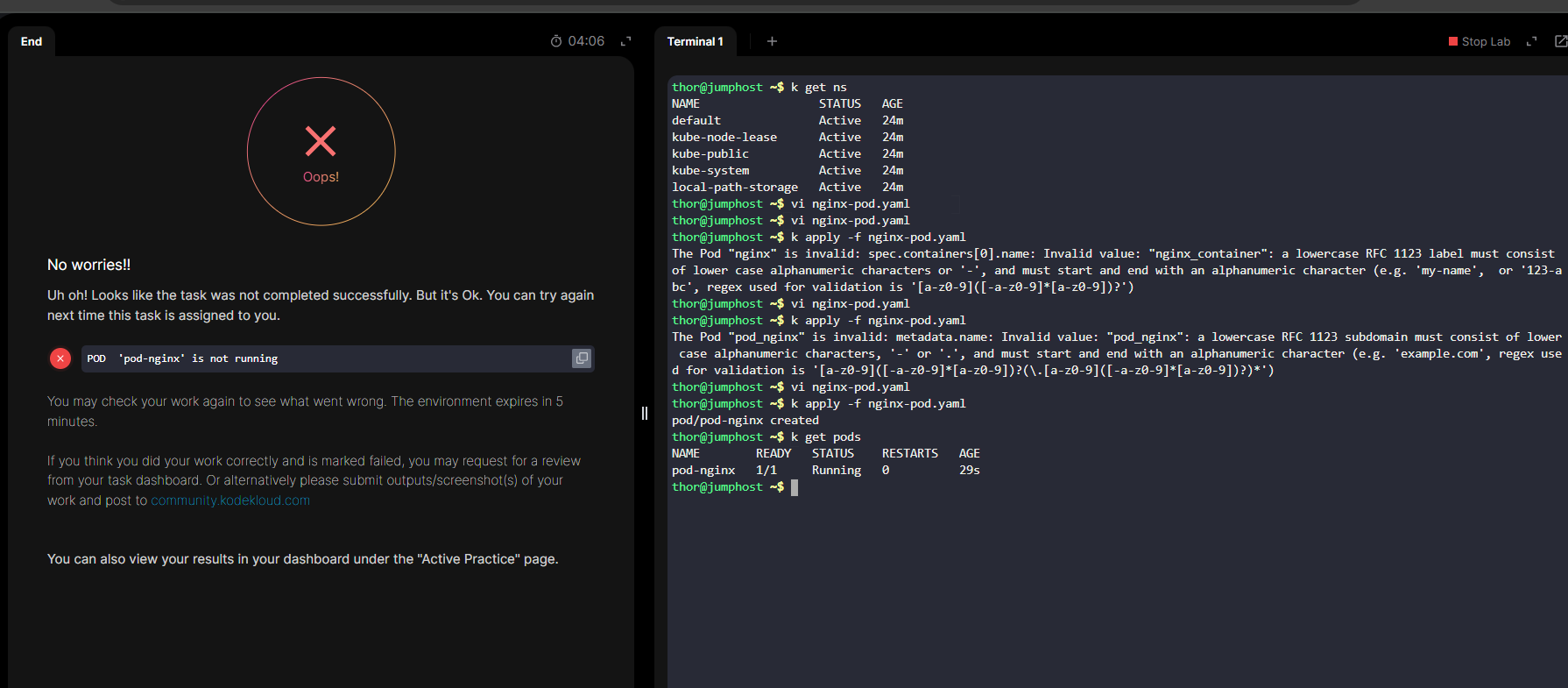Click the 'k get ns' command line
The image size is (1568, 688).
(759, 88)
